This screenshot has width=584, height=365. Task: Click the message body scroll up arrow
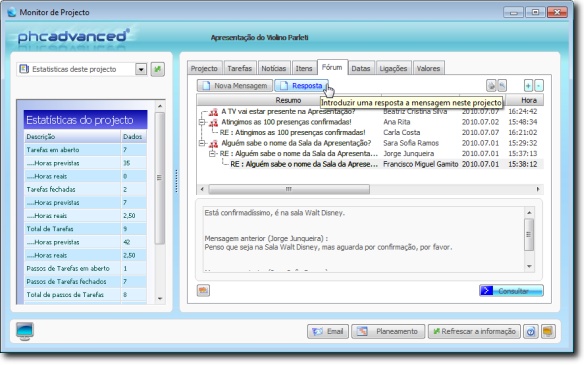click(529, 213)
